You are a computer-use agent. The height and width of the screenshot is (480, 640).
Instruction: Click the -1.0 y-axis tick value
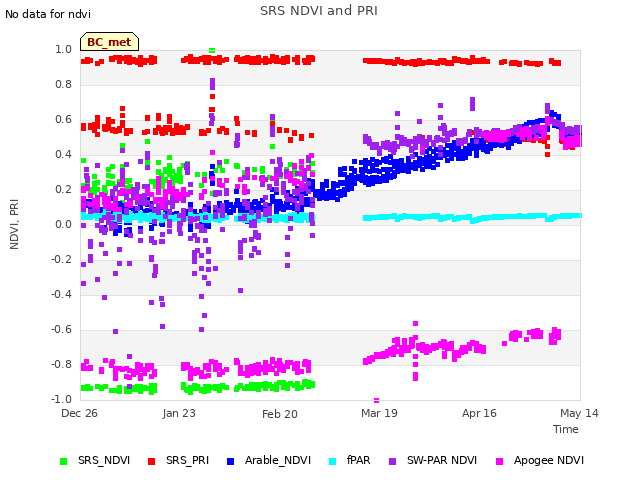click(61, 399)
